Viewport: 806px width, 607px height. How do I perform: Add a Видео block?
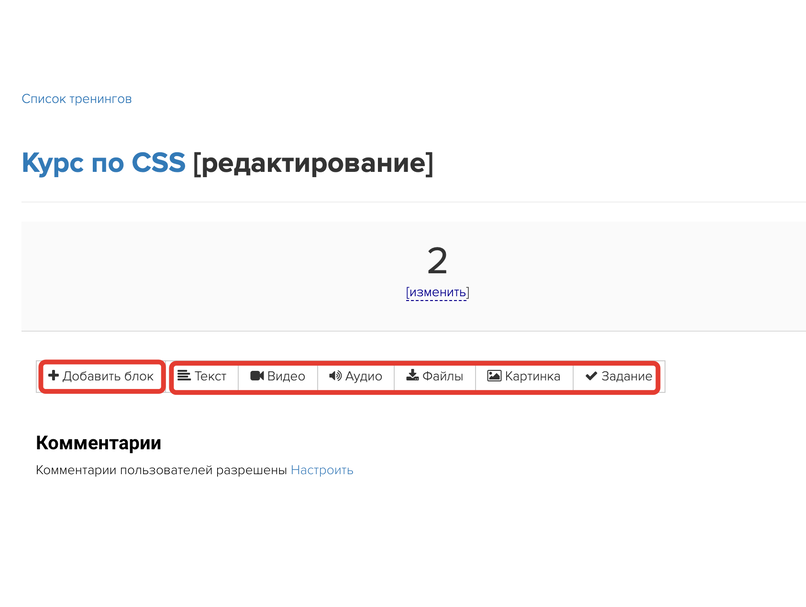pos(278,376)
